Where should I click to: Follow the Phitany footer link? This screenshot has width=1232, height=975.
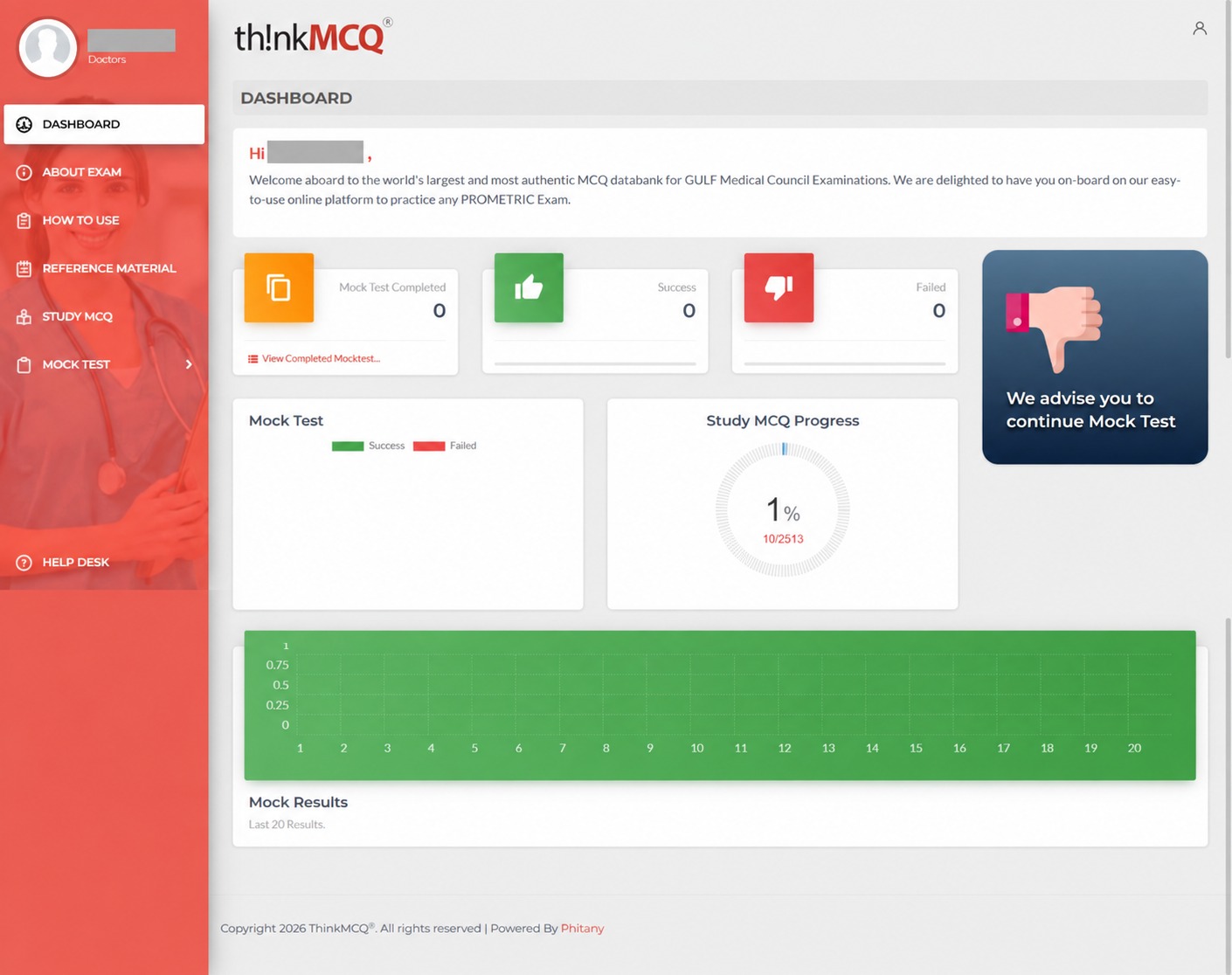[582, 928]
